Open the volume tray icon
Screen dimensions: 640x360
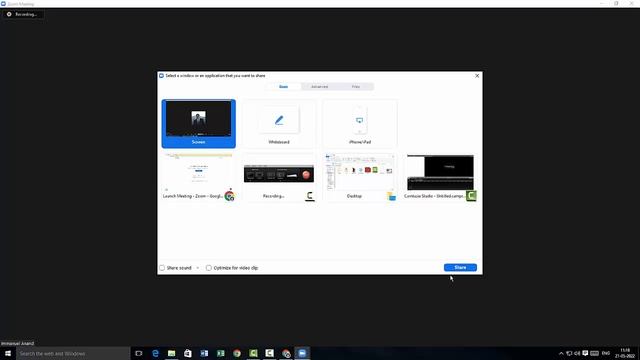(577, 353)
